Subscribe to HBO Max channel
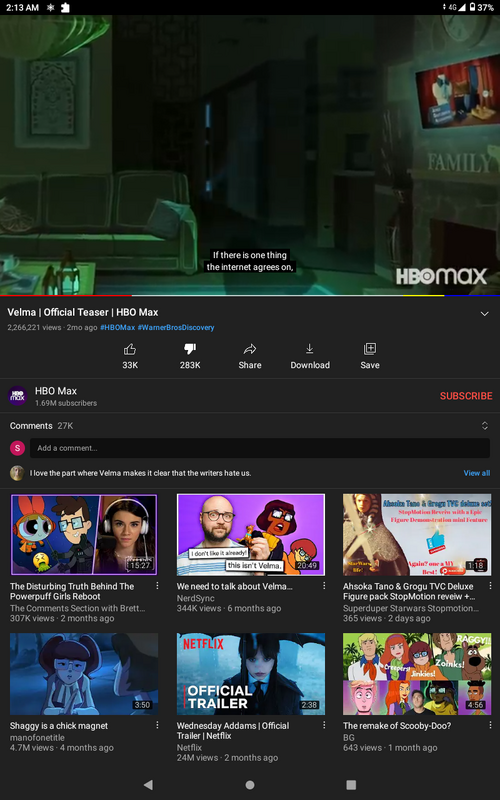The height and width of the screenshot is (800, 500). [x=466, y=396]
